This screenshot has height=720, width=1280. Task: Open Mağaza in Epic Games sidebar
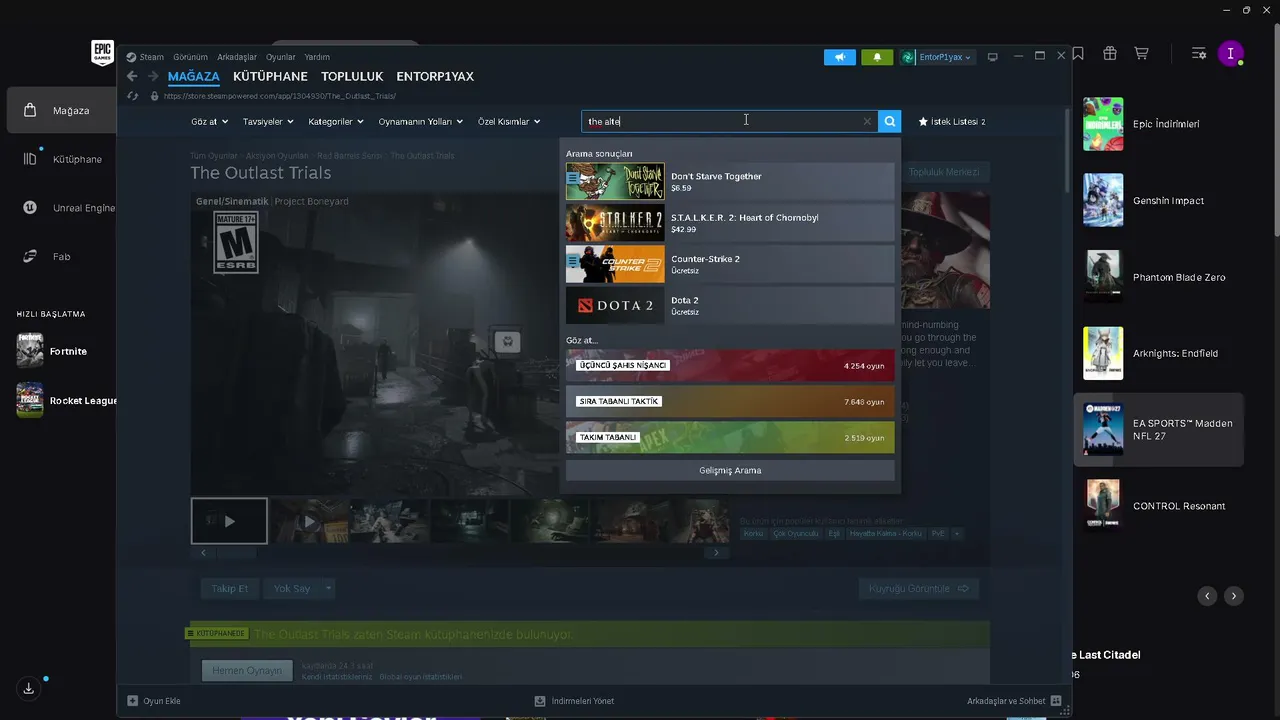pos(62,110)
